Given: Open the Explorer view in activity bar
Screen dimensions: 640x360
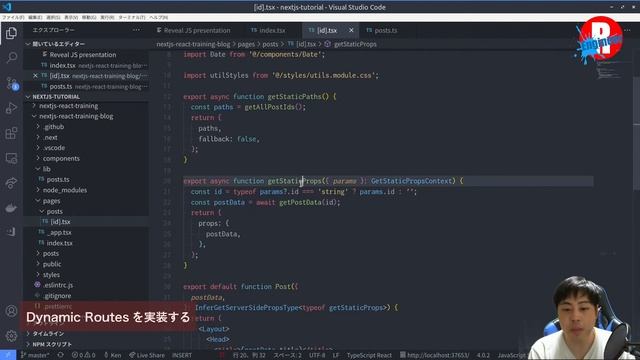Looking at the screenshot, I should tap(11, 33).
